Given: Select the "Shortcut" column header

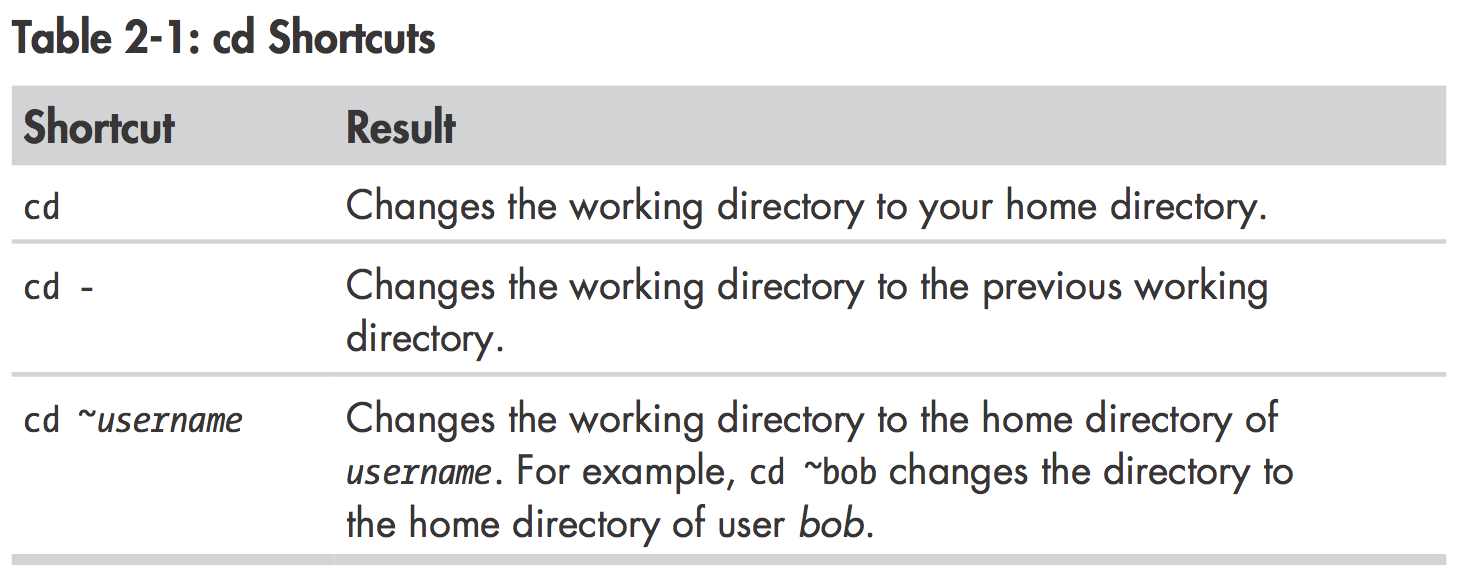Looking at the screenshot, I should pos(99,128).
